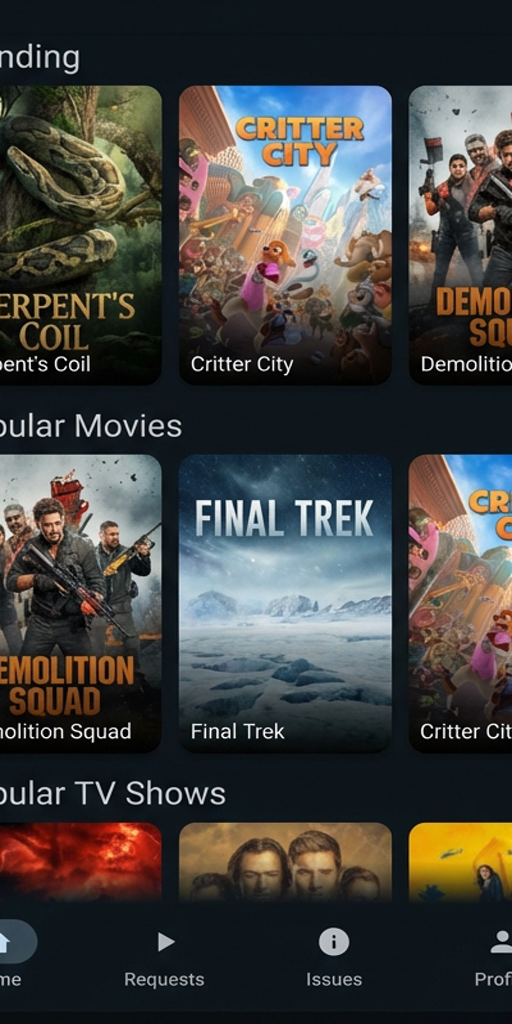512x1024 pixels.
Task: Open Critter City in Popular Movies row
Action: 460,603
